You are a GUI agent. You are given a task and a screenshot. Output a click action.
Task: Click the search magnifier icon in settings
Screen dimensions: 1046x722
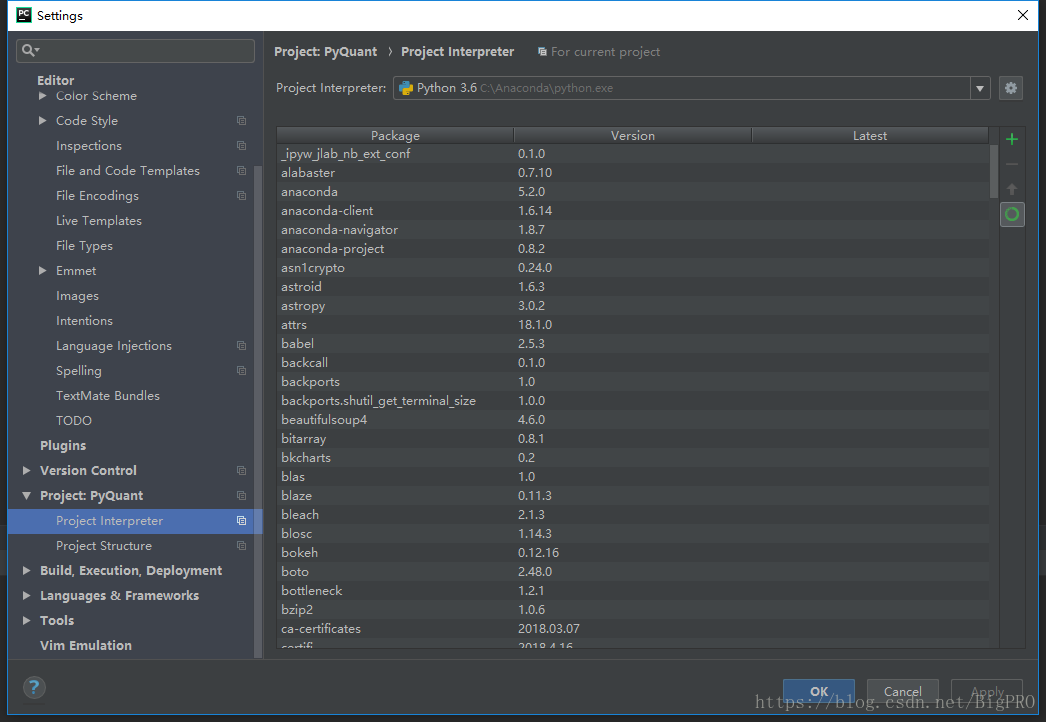[x=30, y=50]
